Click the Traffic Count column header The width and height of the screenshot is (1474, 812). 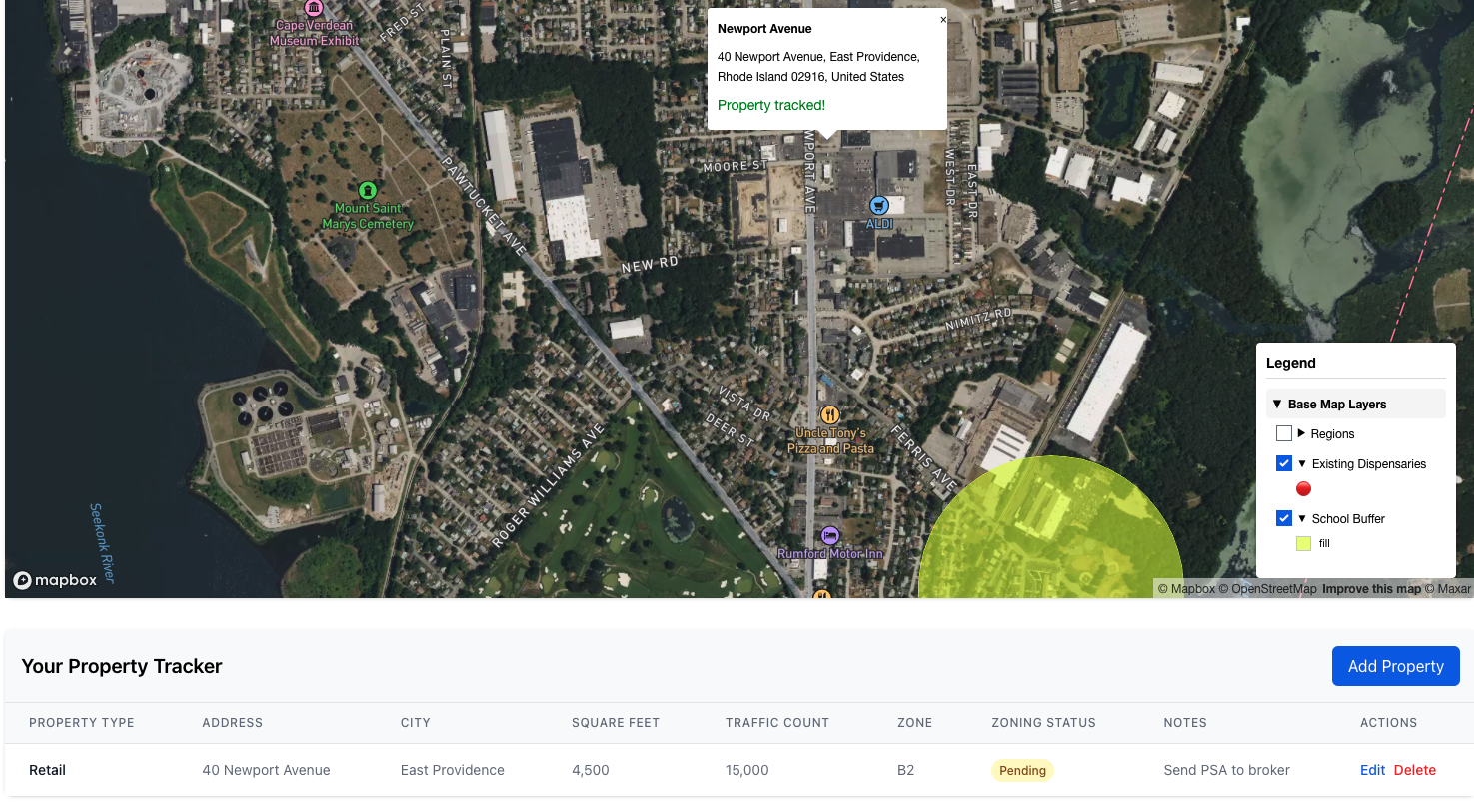tap(777, 723)
